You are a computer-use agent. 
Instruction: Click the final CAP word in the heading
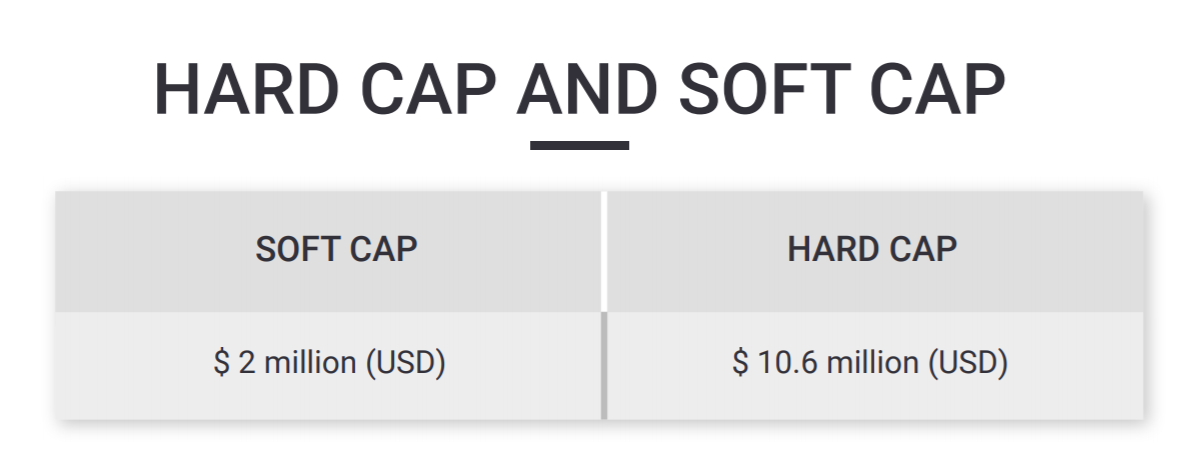pyautogui.click(x=937, y=90)
